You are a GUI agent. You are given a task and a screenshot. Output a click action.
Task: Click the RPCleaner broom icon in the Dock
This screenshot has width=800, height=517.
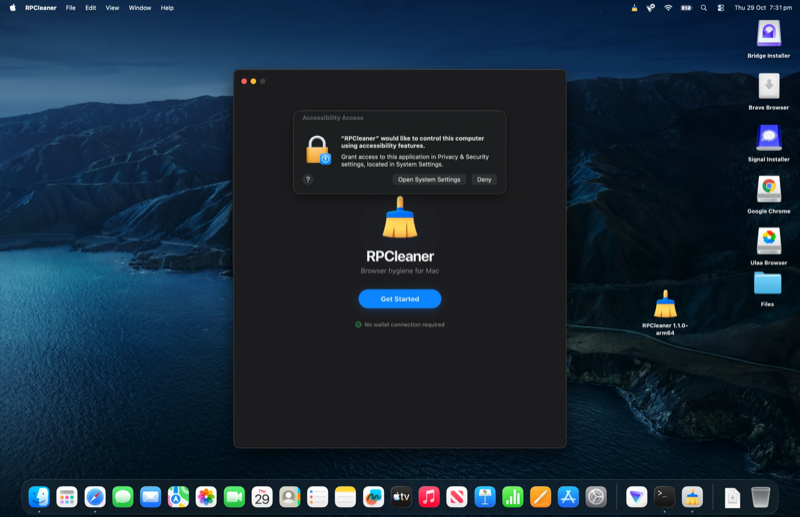(x=692, y=497)
